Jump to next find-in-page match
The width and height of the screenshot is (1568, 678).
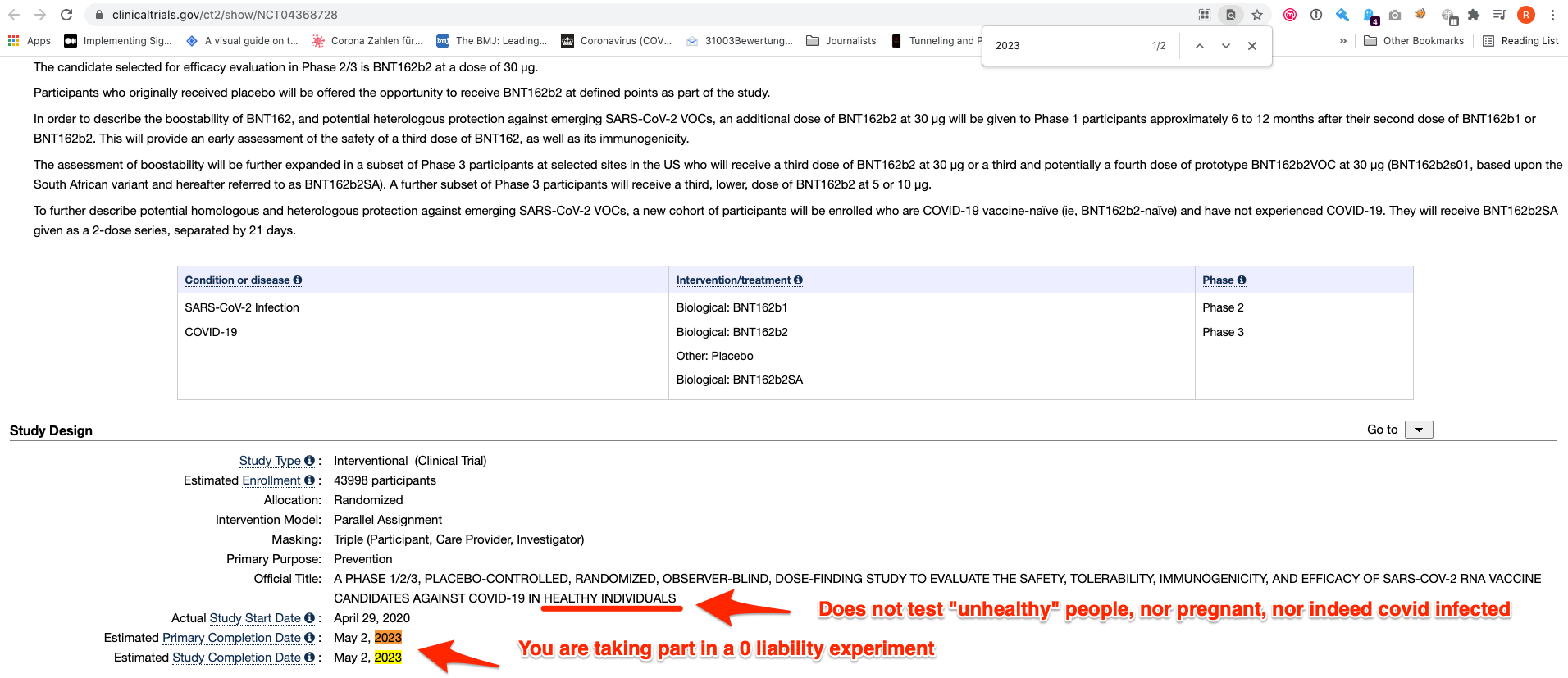pos(1226,46)
